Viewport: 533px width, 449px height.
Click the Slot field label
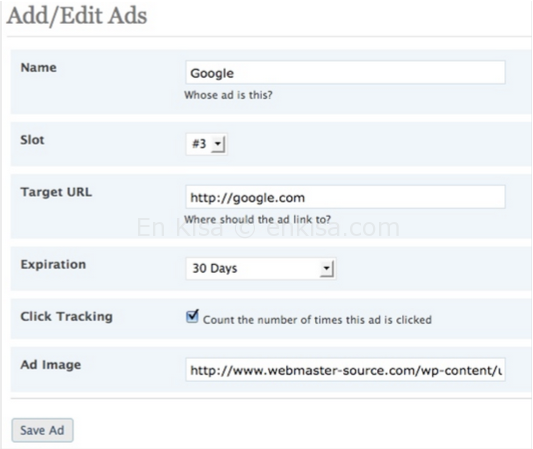coord(32,140)
